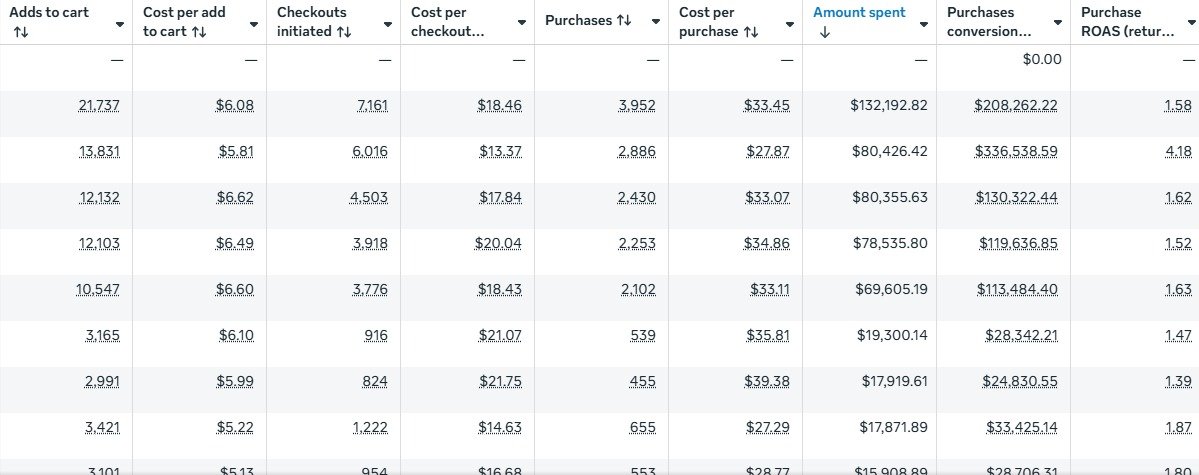Click sort arrows beside Cost per purchase

click(751, 32)
